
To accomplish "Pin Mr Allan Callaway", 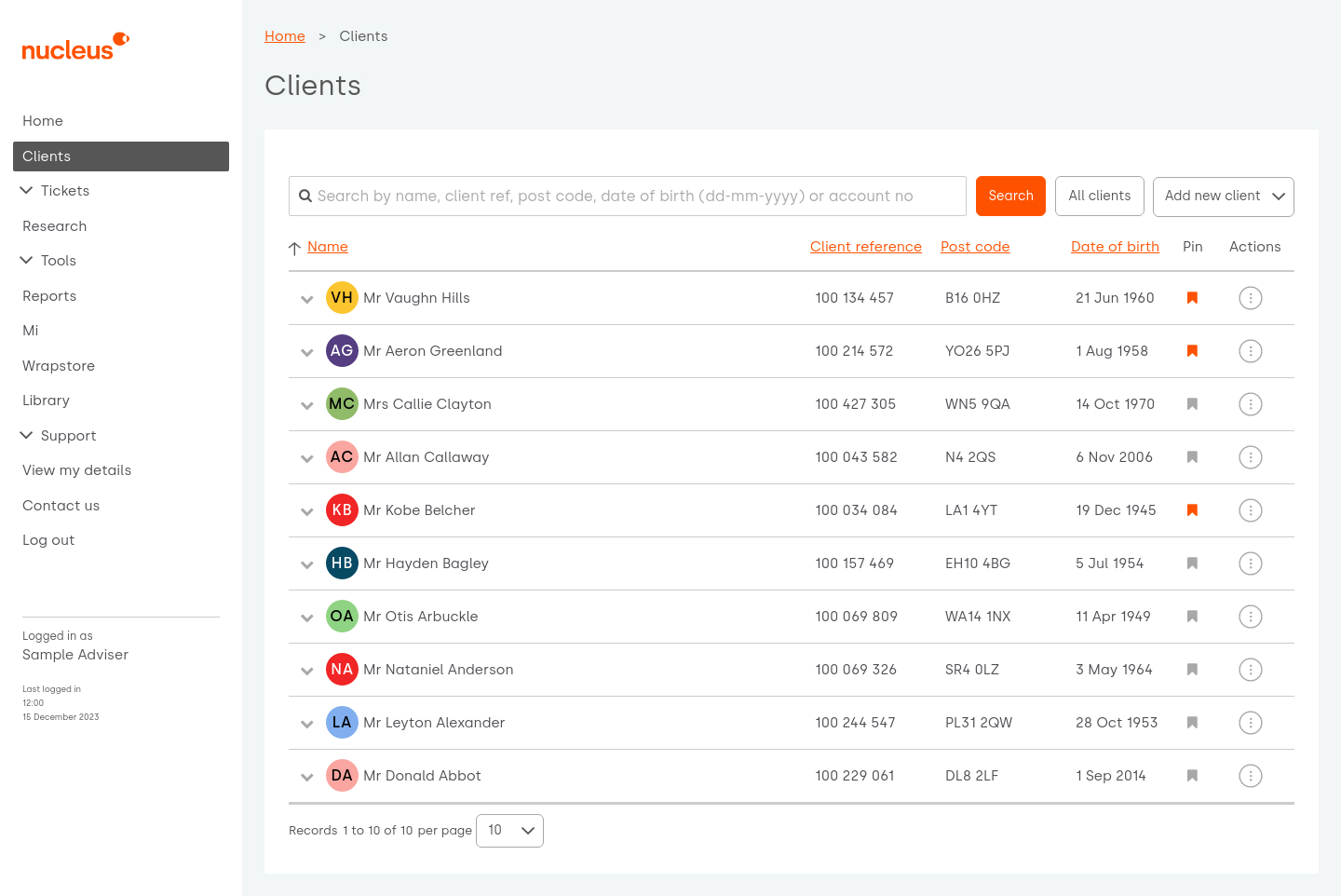I will coord(1192,457).
